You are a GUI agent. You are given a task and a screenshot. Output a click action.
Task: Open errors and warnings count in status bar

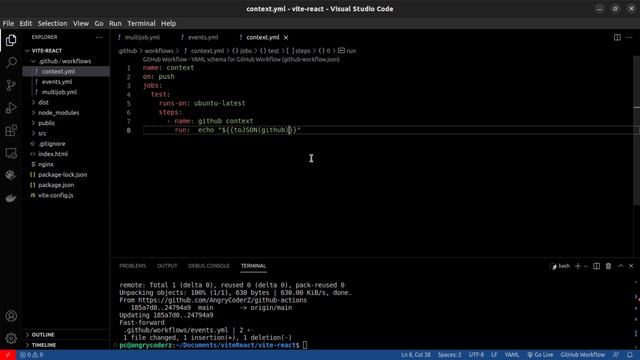click(x=31, y=355)
